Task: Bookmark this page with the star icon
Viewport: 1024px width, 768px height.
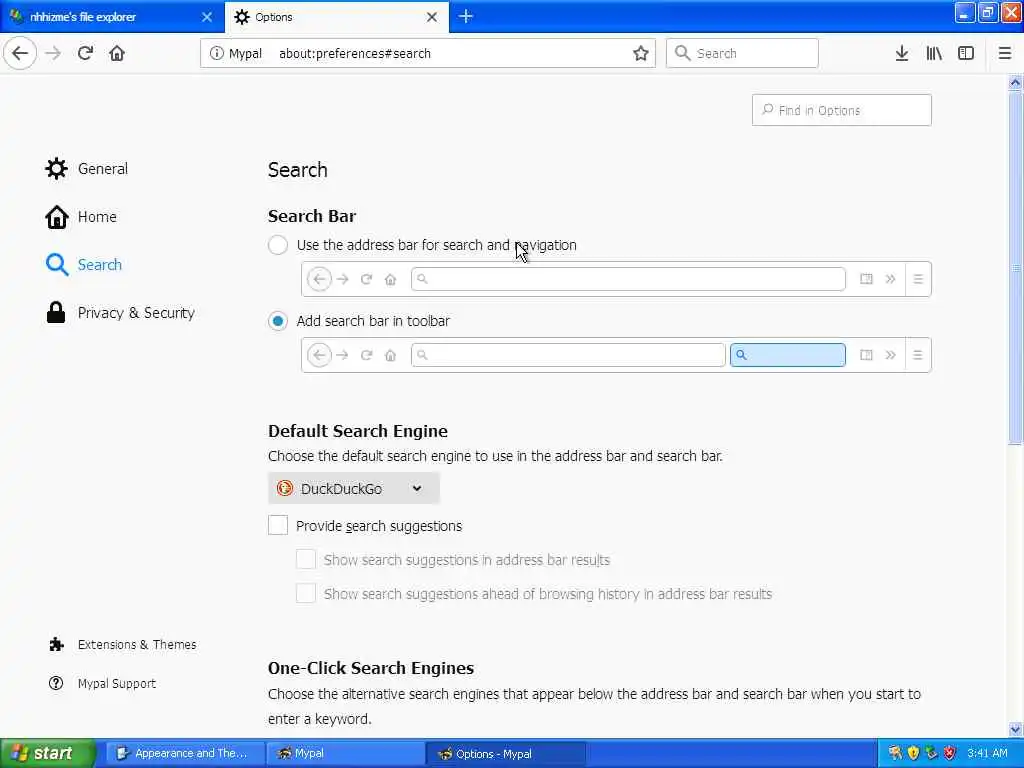Action: tap(641, 54)
